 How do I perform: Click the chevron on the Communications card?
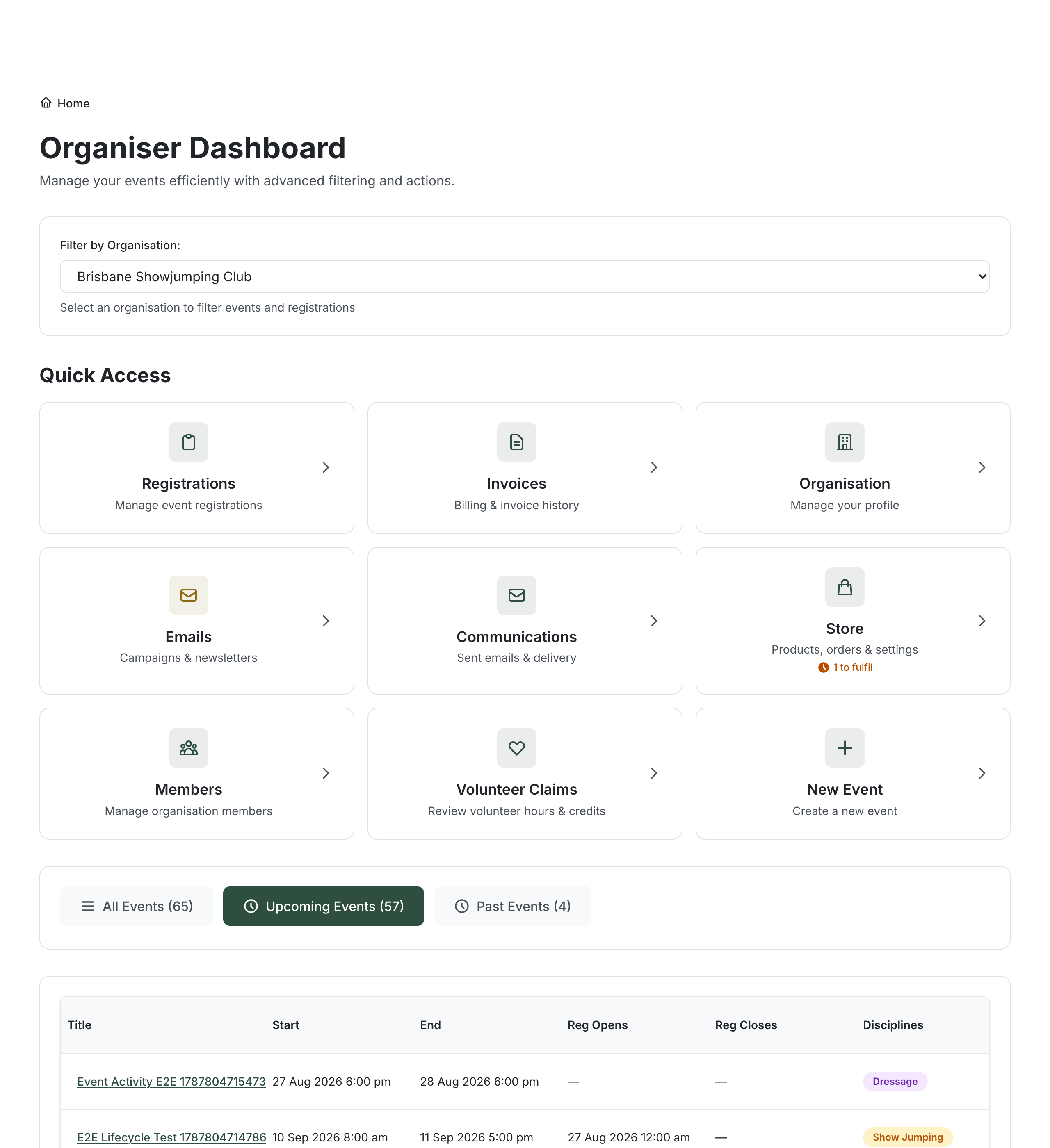click(x=654, y=621)
